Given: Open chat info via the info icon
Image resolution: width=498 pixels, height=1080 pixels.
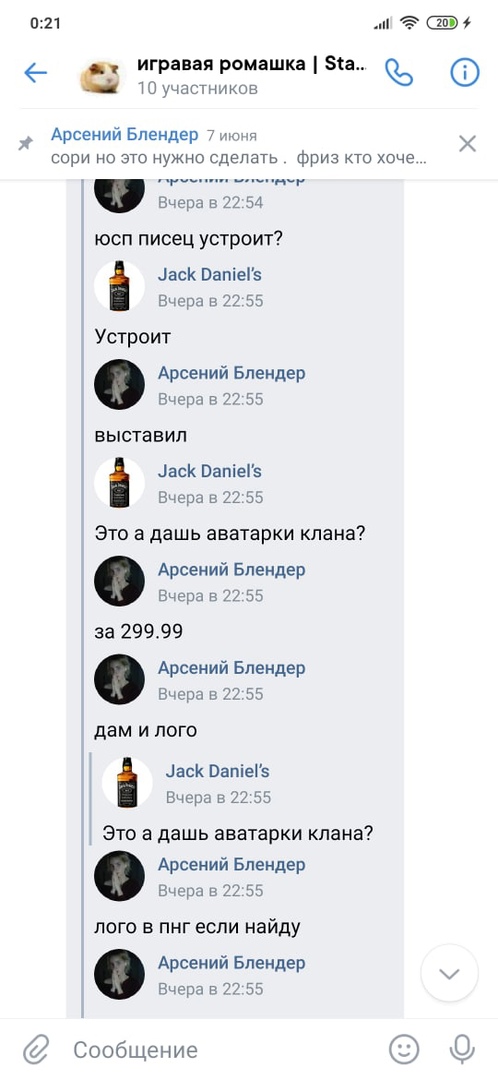Looking at the screenshot, I should [465, 72].
